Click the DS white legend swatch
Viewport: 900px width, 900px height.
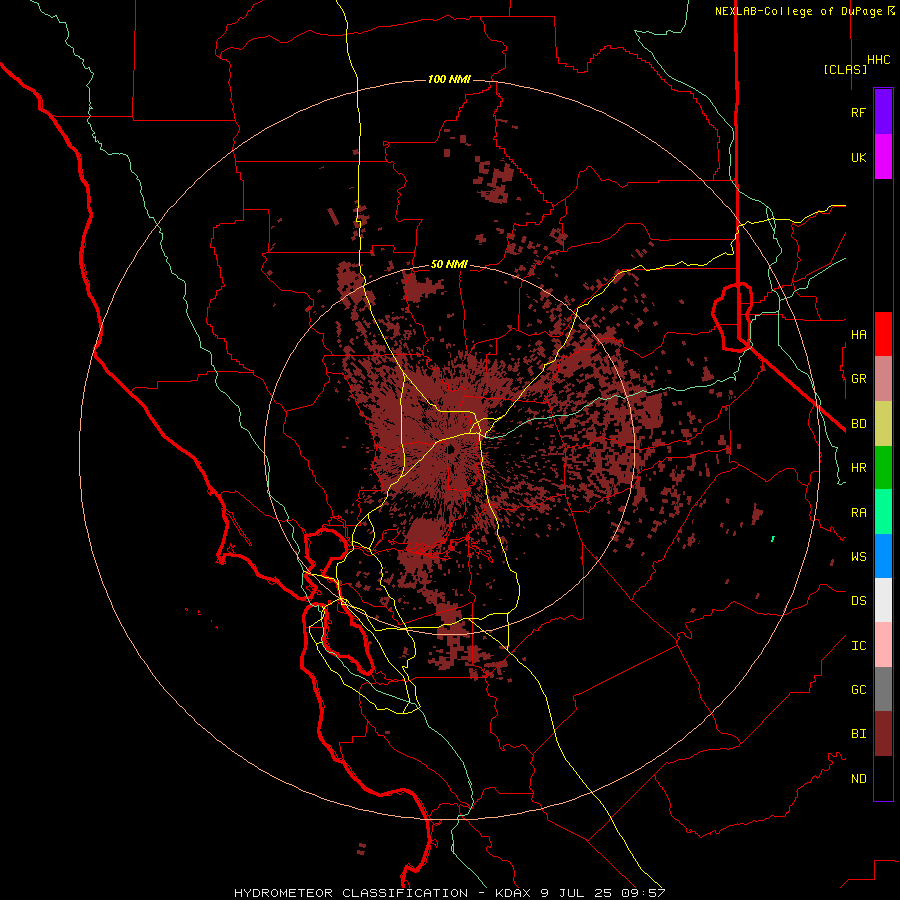883,600
